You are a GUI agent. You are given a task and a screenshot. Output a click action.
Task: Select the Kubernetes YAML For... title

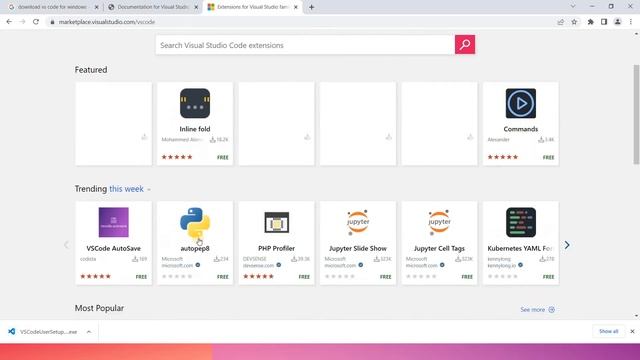(520, 248)
